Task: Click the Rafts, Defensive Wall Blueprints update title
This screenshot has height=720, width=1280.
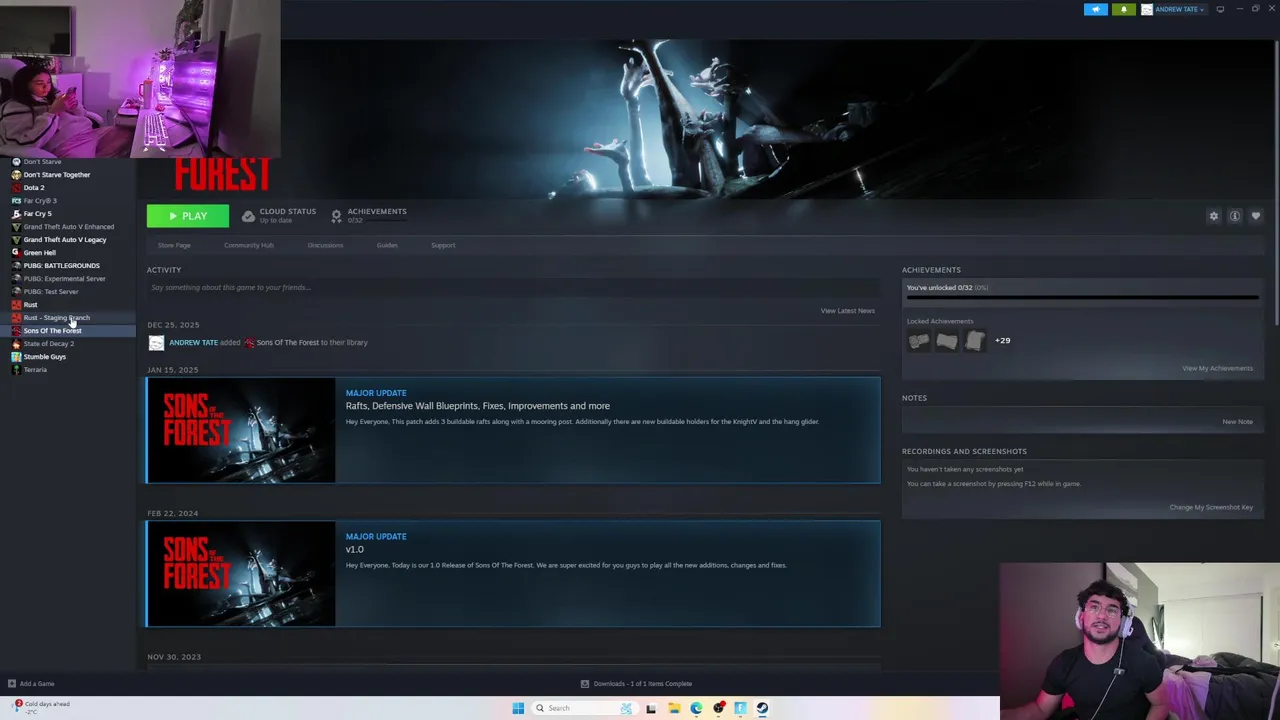Action: coord(477,406)
